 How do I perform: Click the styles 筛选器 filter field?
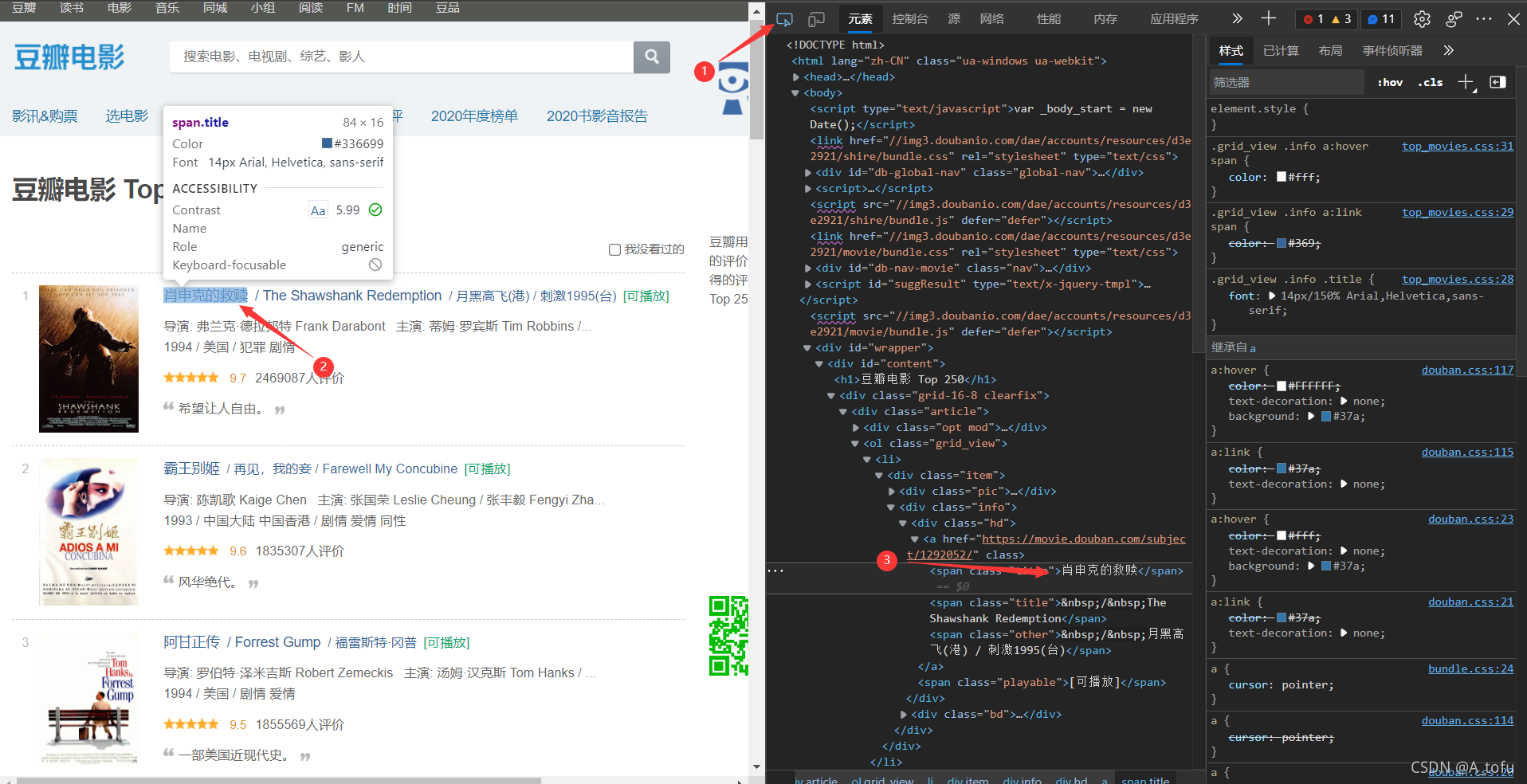[1286, 82]
